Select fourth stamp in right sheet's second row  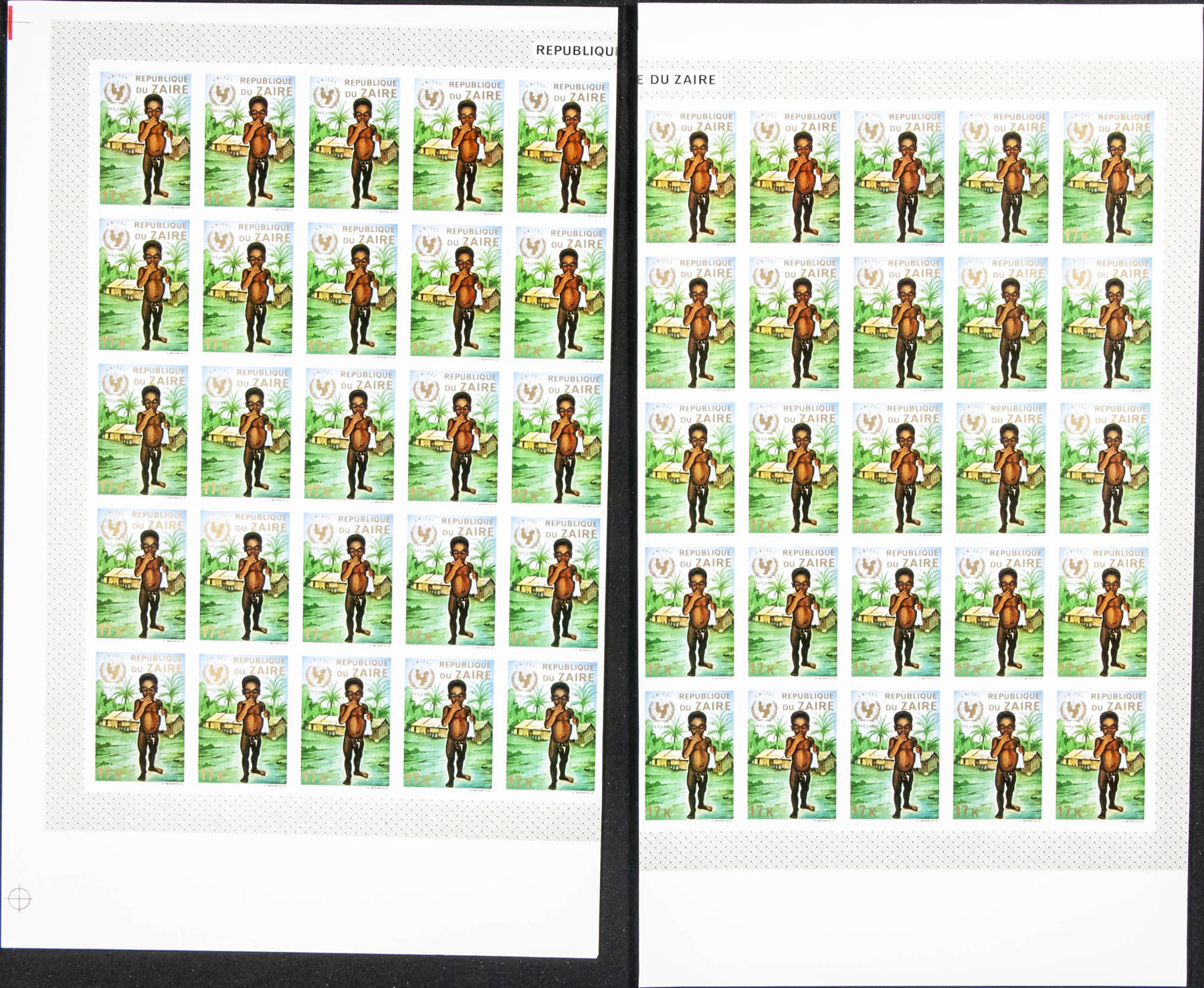1002,323
